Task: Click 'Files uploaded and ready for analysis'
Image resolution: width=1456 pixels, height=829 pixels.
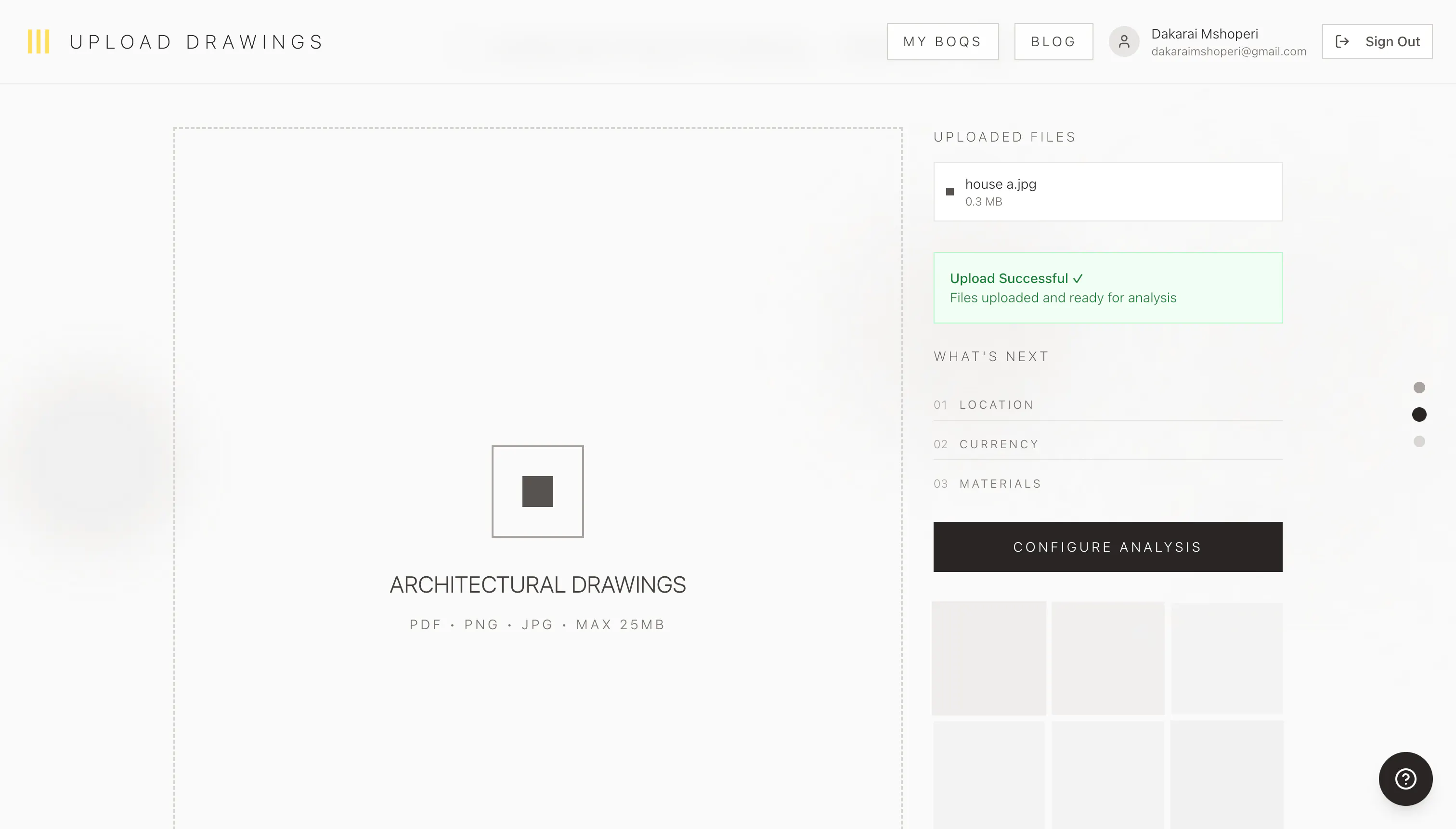Action: click(x=1063, y=298)
